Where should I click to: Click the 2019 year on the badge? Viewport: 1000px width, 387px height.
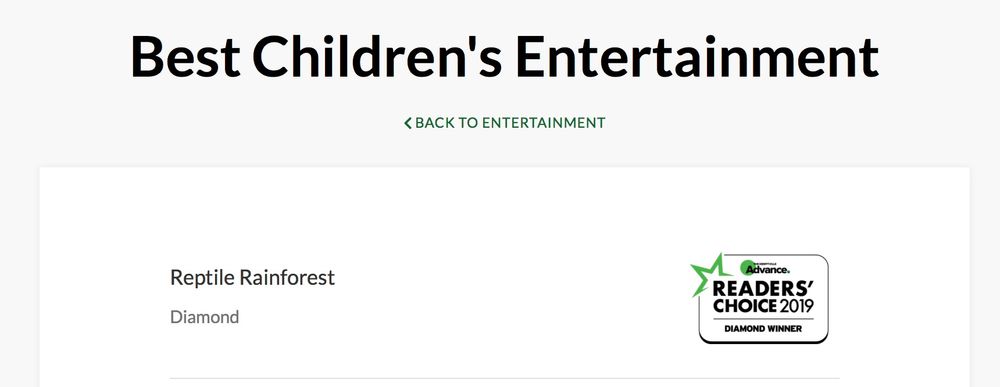click(x=796, y=306)
